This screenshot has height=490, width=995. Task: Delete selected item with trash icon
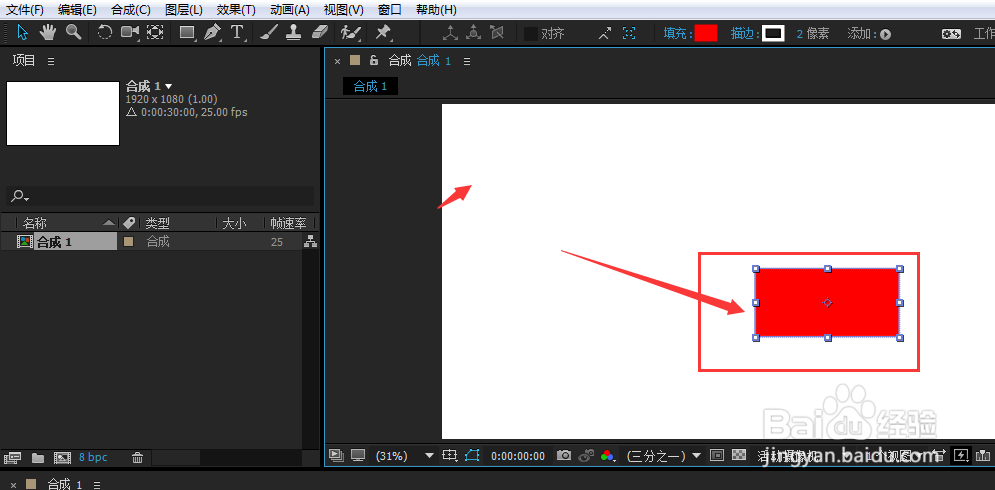pos(137,458)
